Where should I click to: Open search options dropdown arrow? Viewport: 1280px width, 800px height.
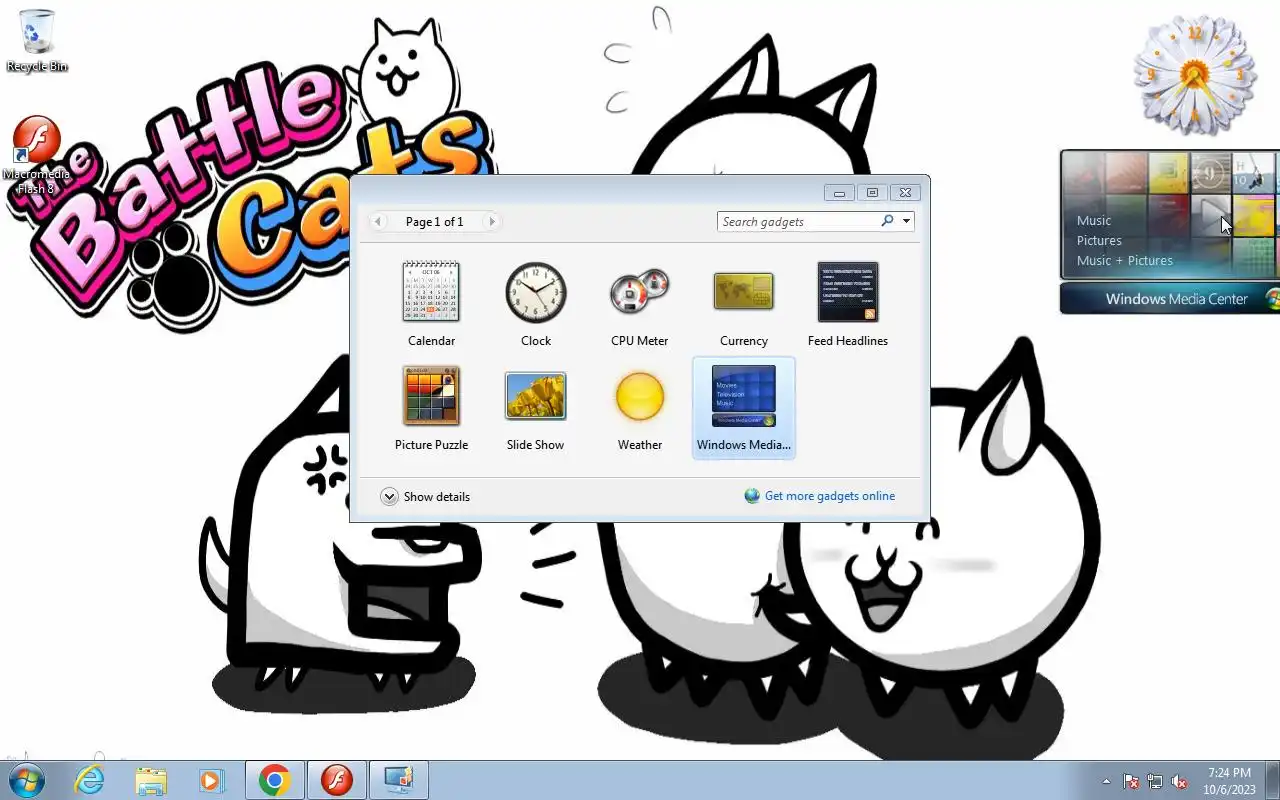(906, 221)
